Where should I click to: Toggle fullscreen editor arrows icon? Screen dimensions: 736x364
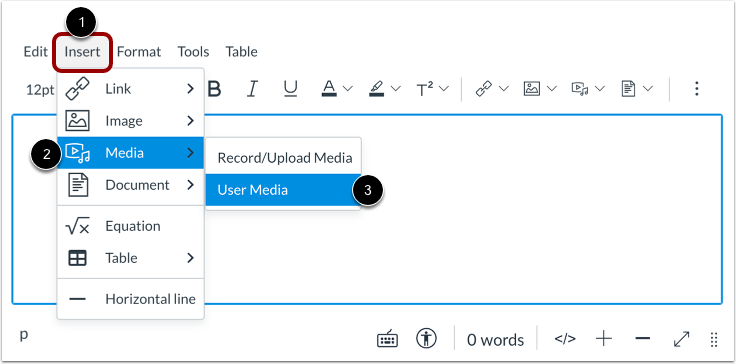pyautogui.click(x=682, y=339)
